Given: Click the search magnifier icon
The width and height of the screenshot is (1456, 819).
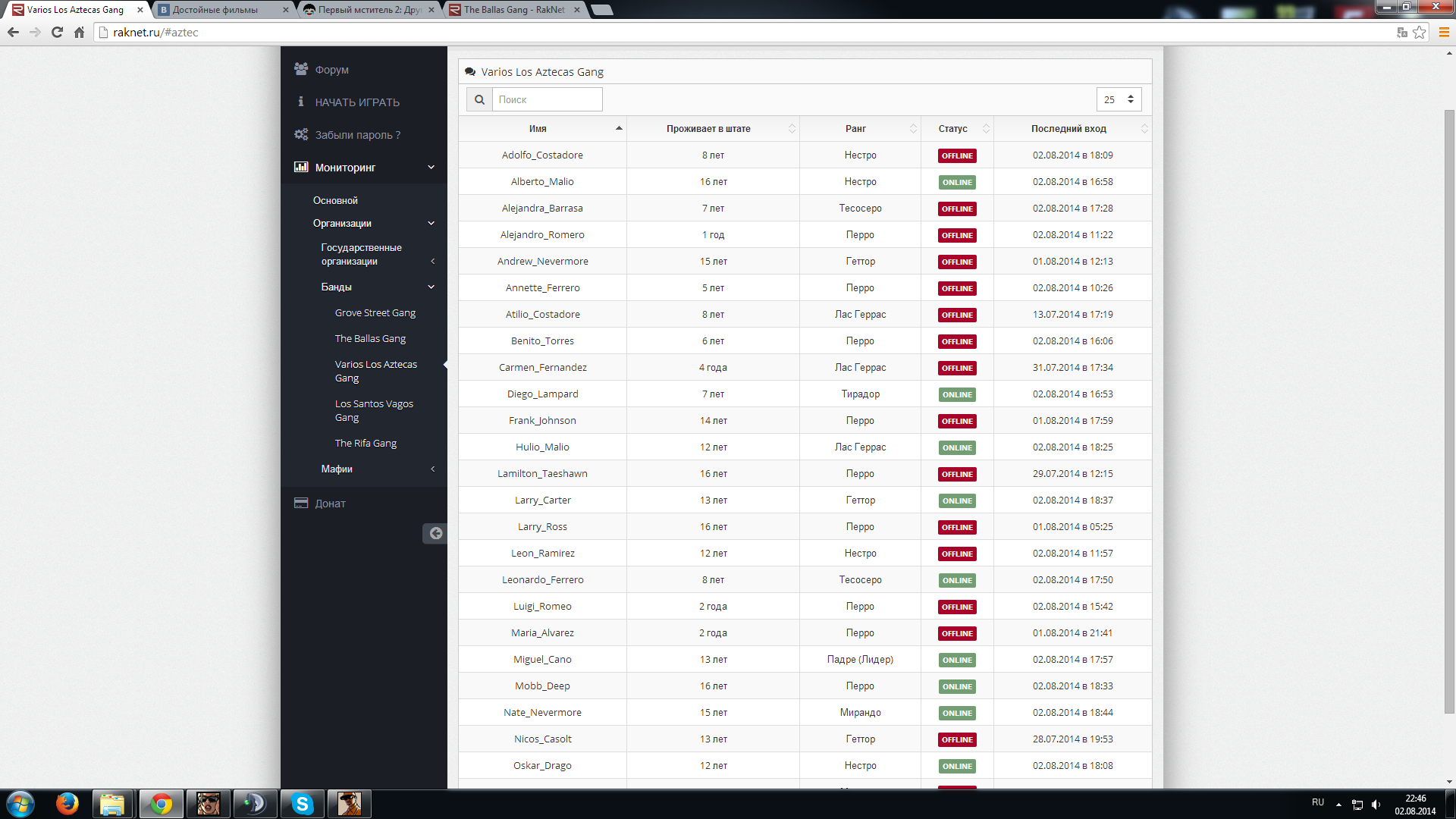Looking at the screenshot, I should (x=479, y=99).
